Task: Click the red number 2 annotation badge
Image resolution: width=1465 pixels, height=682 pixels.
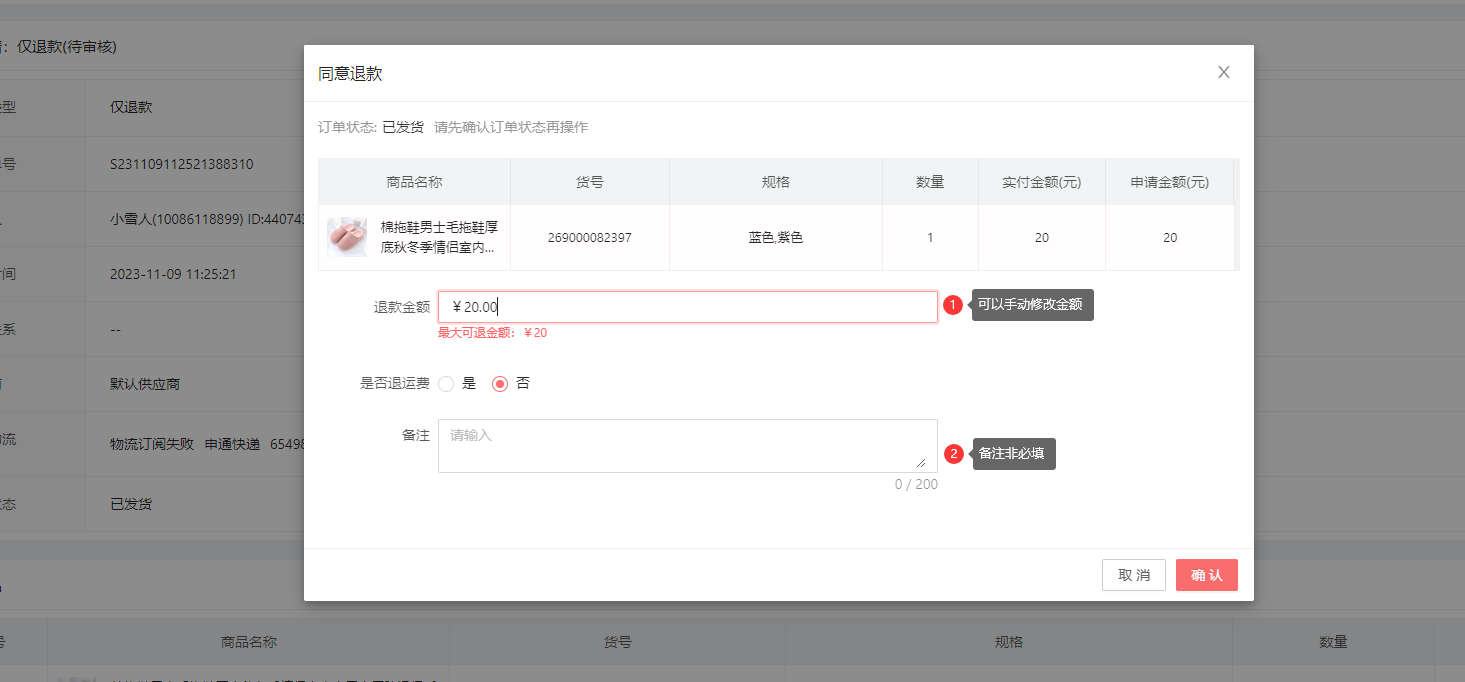Action: pos(953,454)
